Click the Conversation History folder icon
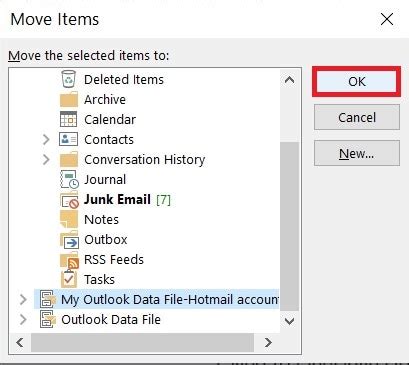This screenshot has width=409, height=365. tap(69, 159)
